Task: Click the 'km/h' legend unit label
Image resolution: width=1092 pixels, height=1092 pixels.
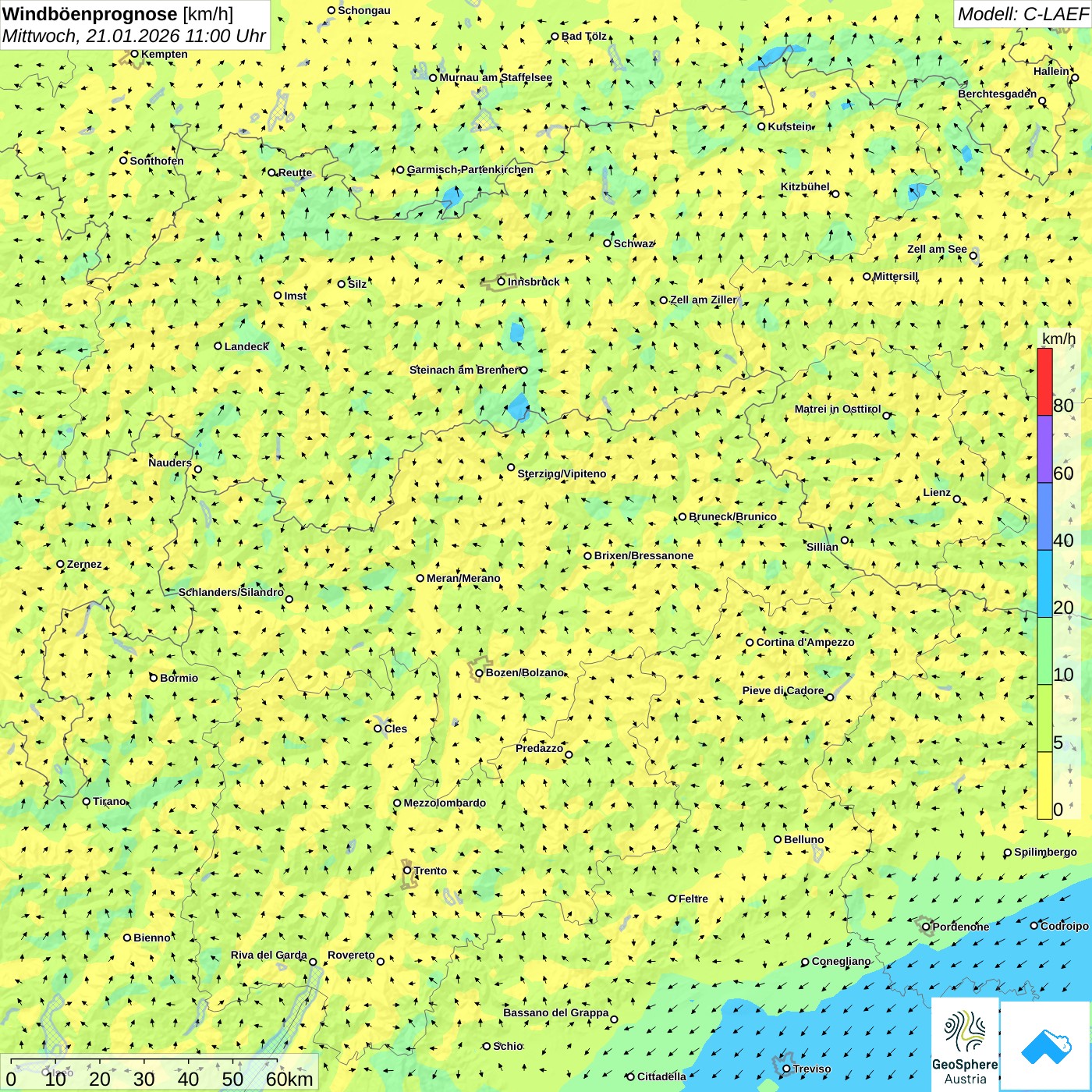Action: [x=1059, y=339]
